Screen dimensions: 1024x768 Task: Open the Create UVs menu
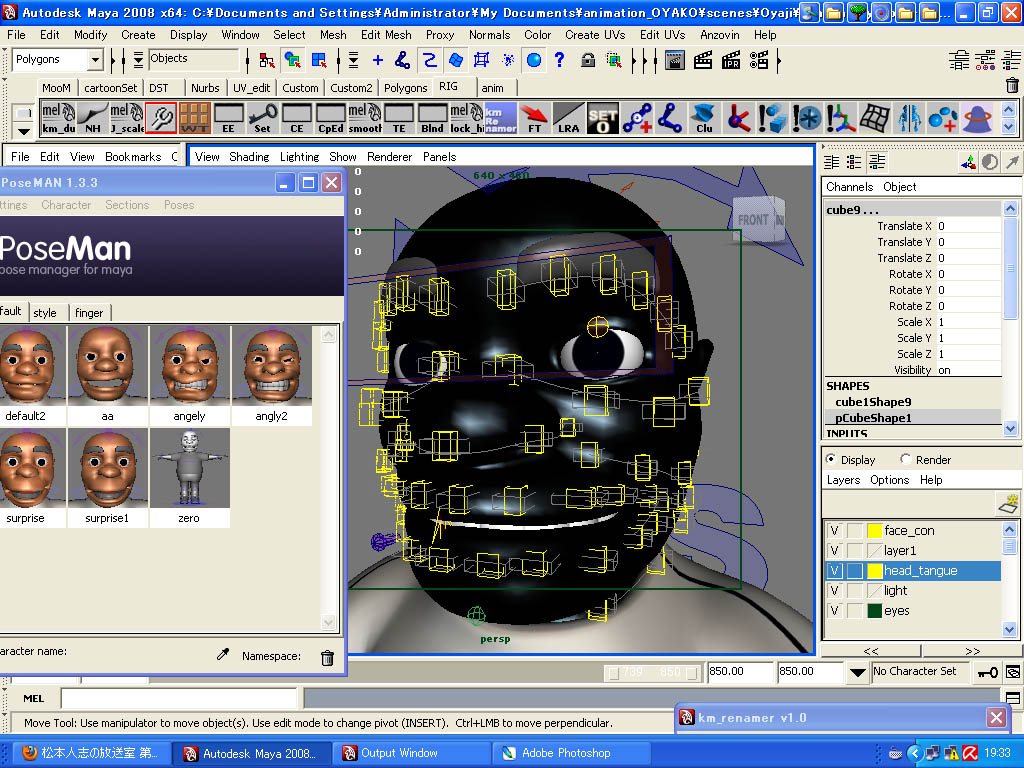(595, 35)
